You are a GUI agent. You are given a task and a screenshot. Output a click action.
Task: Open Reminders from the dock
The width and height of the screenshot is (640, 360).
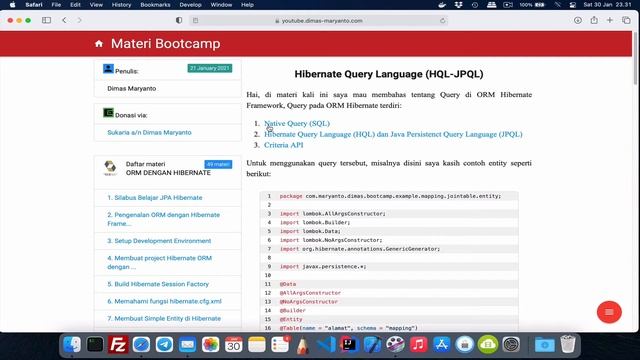[280, 345]
